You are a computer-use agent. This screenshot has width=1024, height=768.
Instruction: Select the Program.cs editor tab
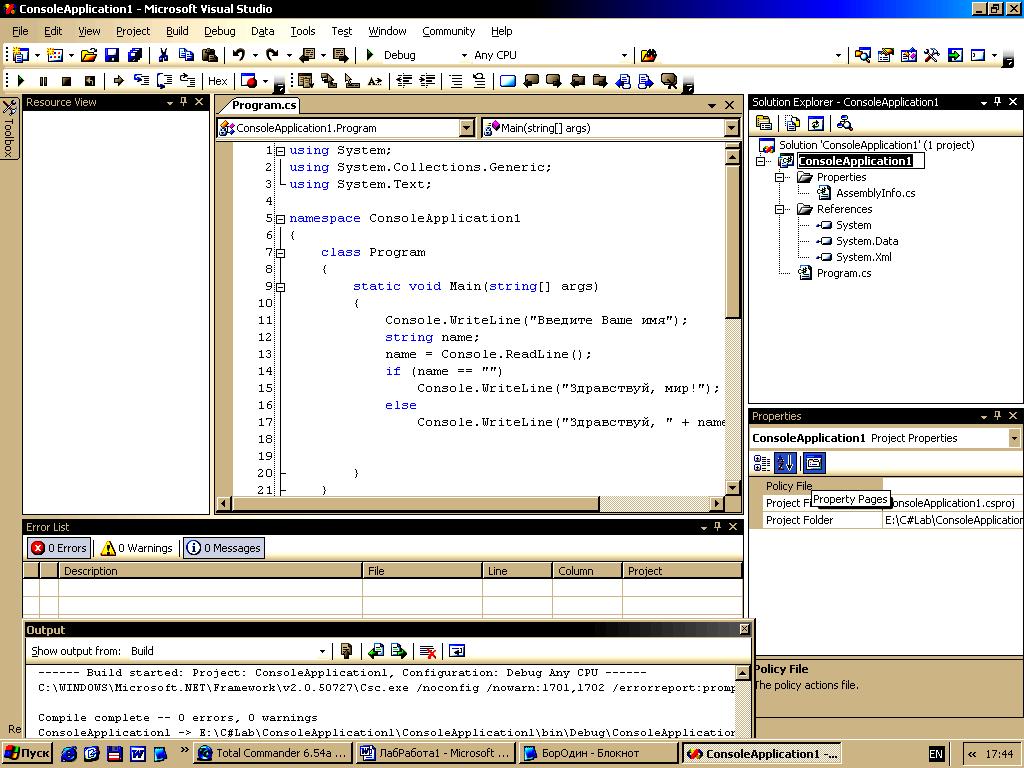pos(264,105)
